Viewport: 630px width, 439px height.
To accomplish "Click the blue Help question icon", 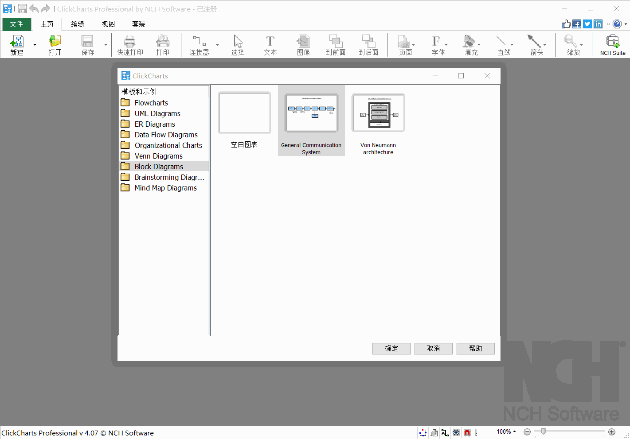I will tap(617, 24).
